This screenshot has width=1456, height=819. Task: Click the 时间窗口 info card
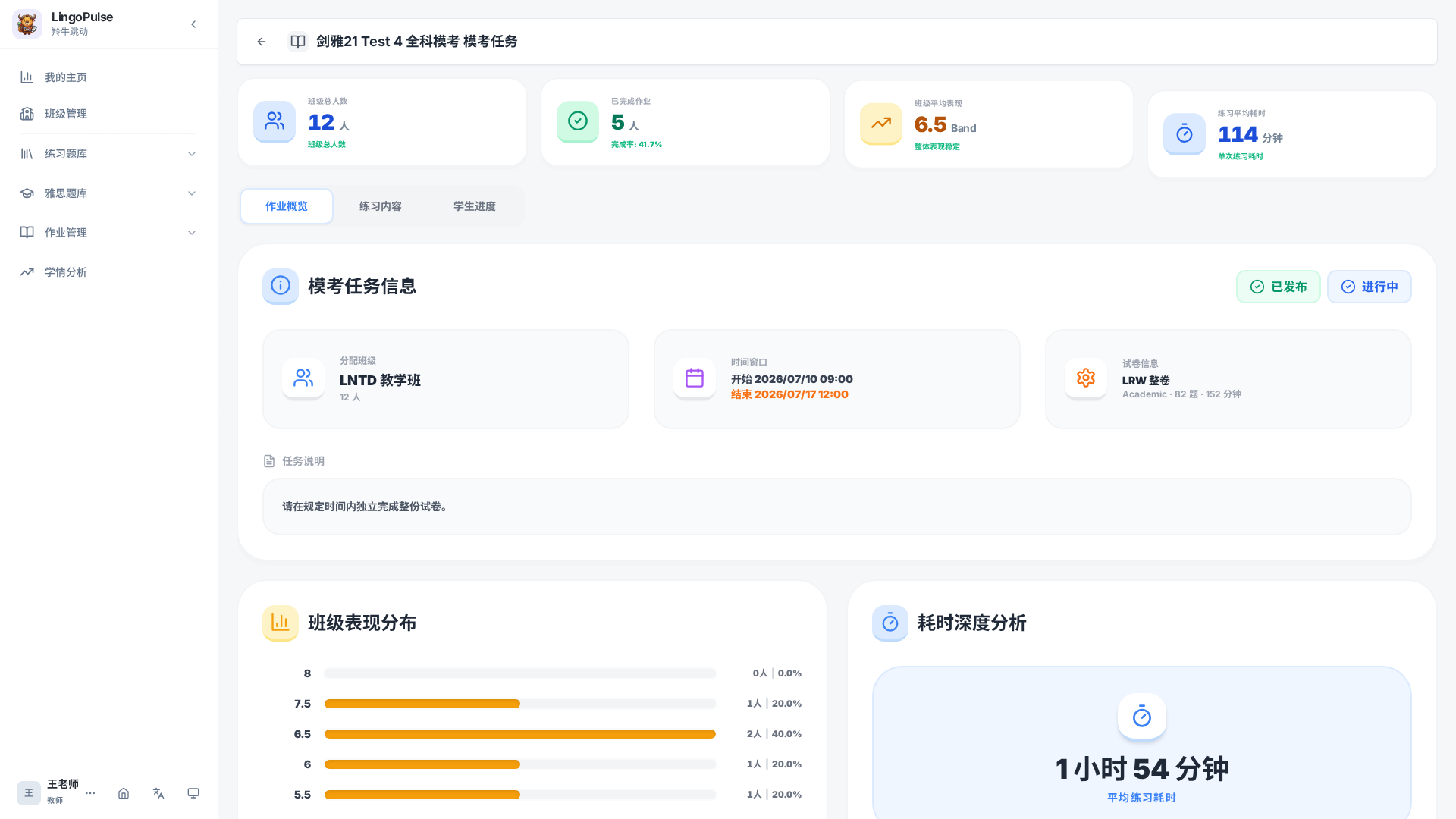(x=837, y=379)
